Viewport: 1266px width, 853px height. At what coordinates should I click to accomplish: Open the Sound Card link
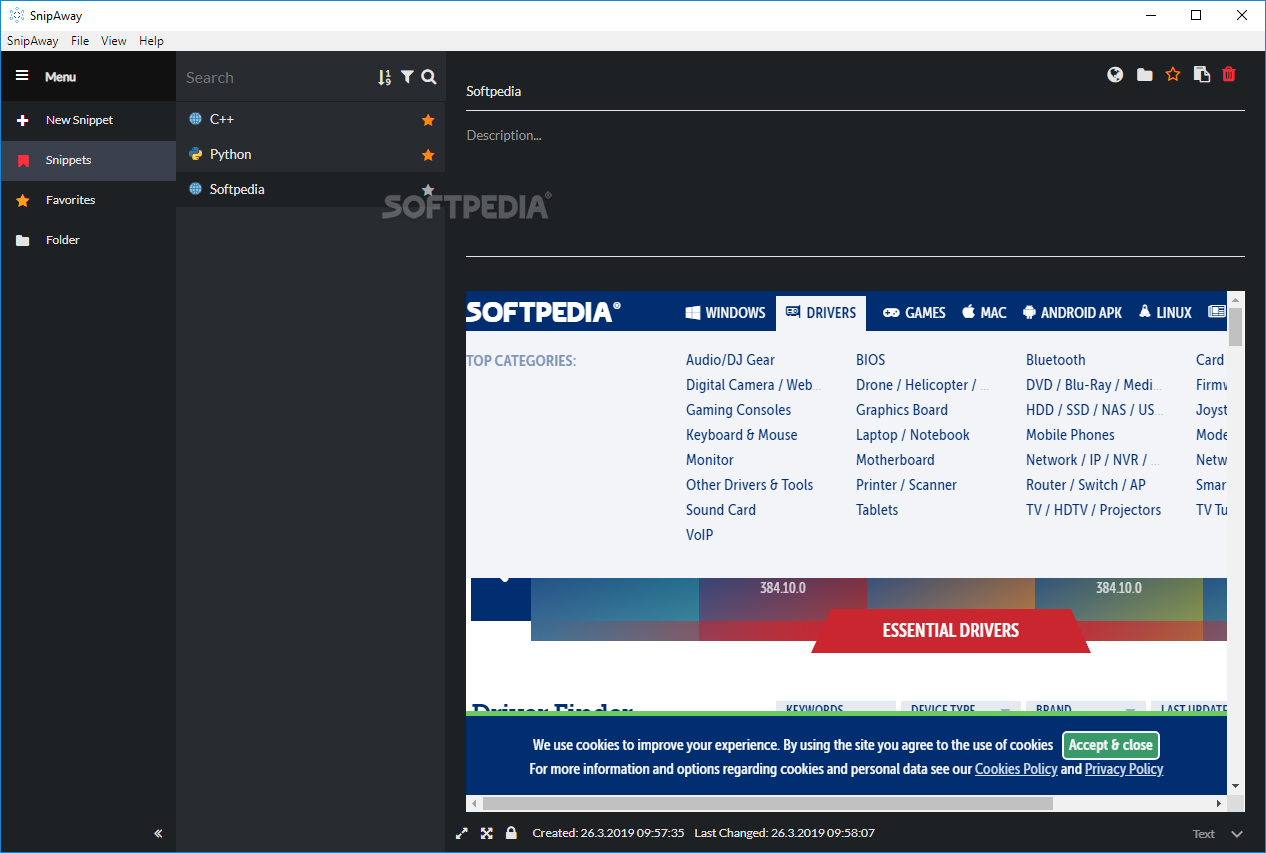click(721, 510)
